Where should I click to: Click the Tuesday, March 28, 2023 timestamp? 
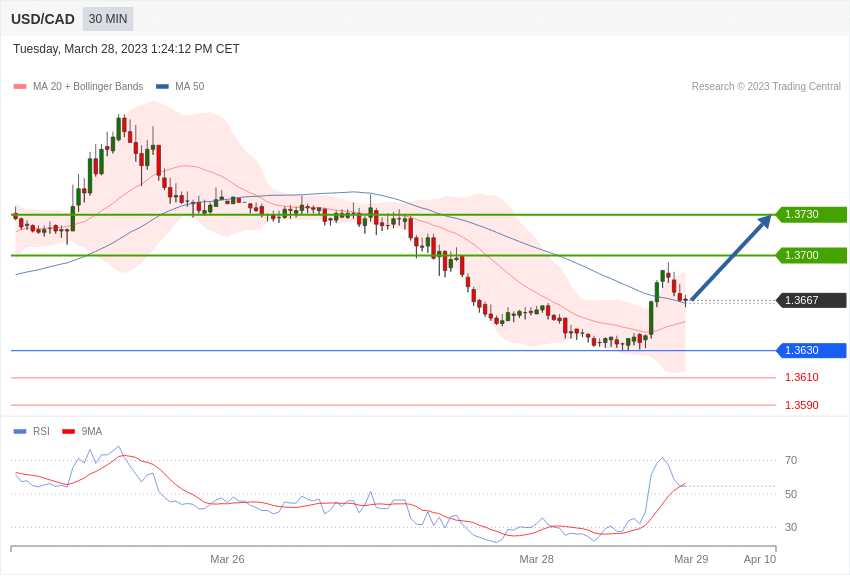[x=126, y=49]
